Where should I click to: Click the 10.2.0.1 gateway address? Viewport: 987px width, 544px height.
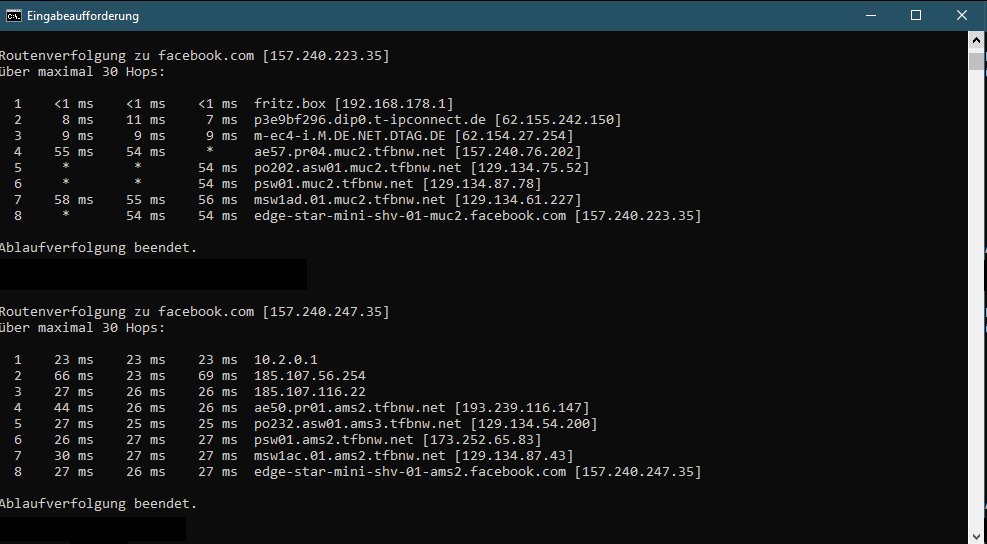click(286, 360)
